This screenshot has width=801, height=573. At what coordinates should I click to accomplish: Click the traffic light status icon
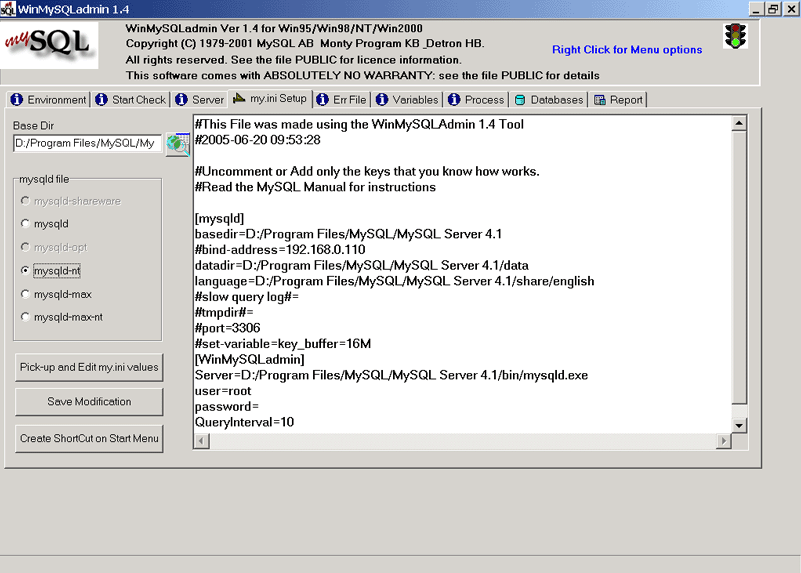pyautogui.click(x=735, y=36)
